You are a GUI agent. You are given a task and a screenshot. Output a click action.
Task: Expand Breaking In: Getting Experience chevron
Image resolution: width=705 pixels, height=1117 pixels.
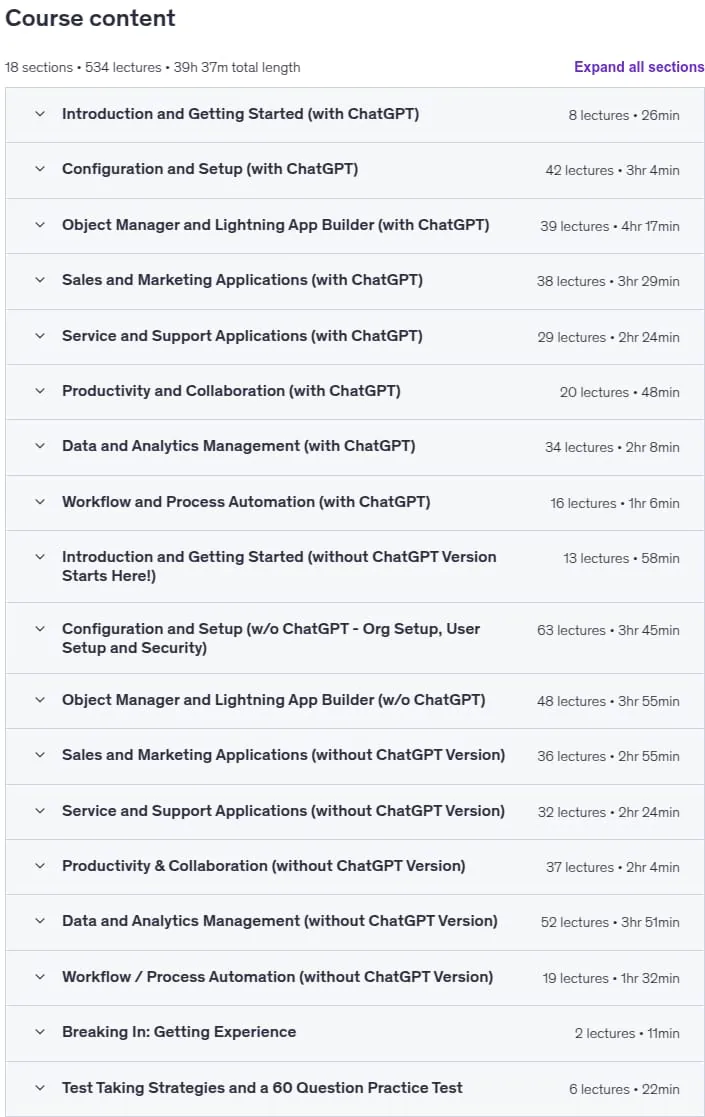(x=41, y=1032)
